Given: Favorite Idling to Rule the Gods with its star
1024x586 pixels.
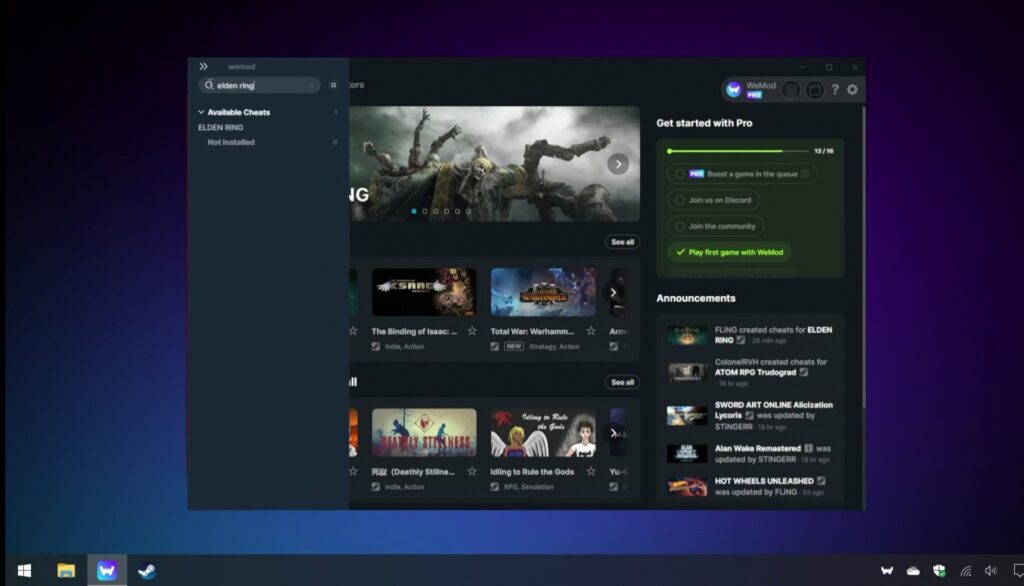Looking at the screenshot, I should tap(590, 472).
